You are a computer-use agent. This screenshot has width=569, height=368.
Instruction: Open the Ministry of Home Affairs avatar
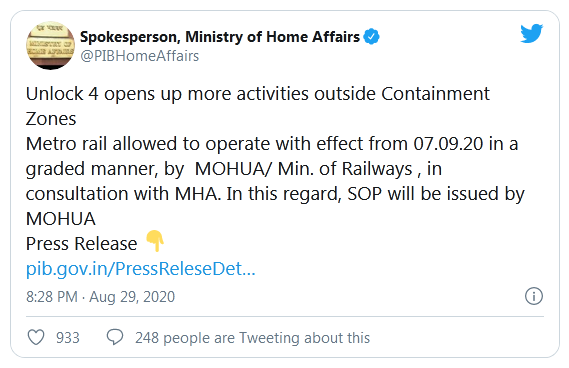coord(50,45)
